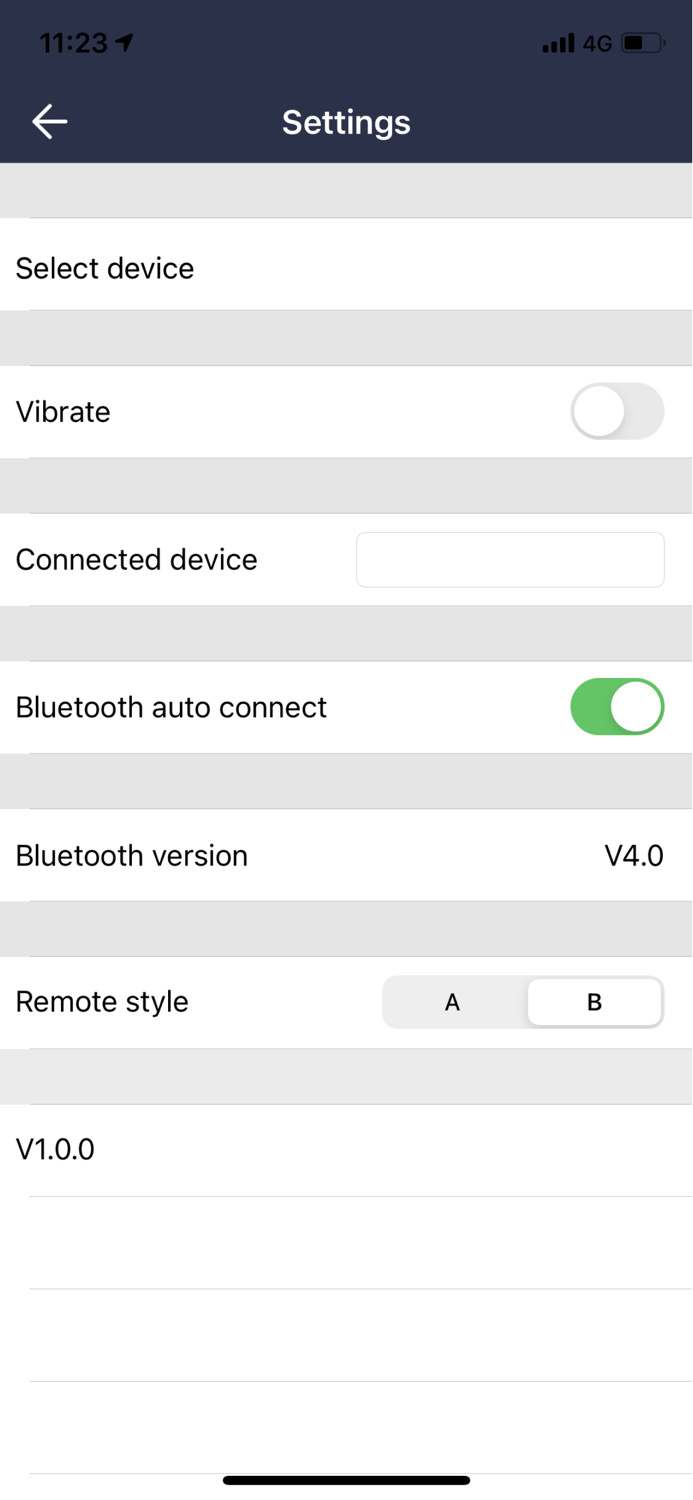
Task: Click the location arrow next to the clock
Action: [x=124, y=42]
